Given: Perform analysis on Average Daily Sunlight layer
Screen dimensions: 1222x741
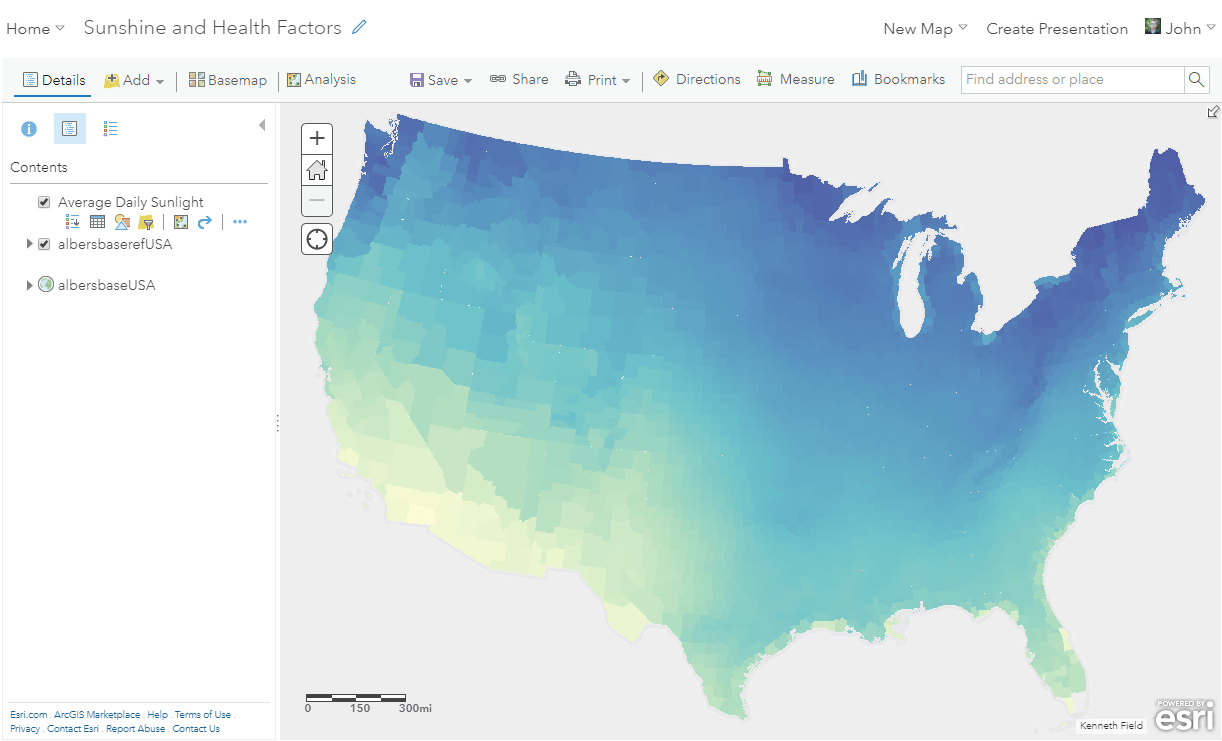Looking at the screenshot, I should (181, 222).
